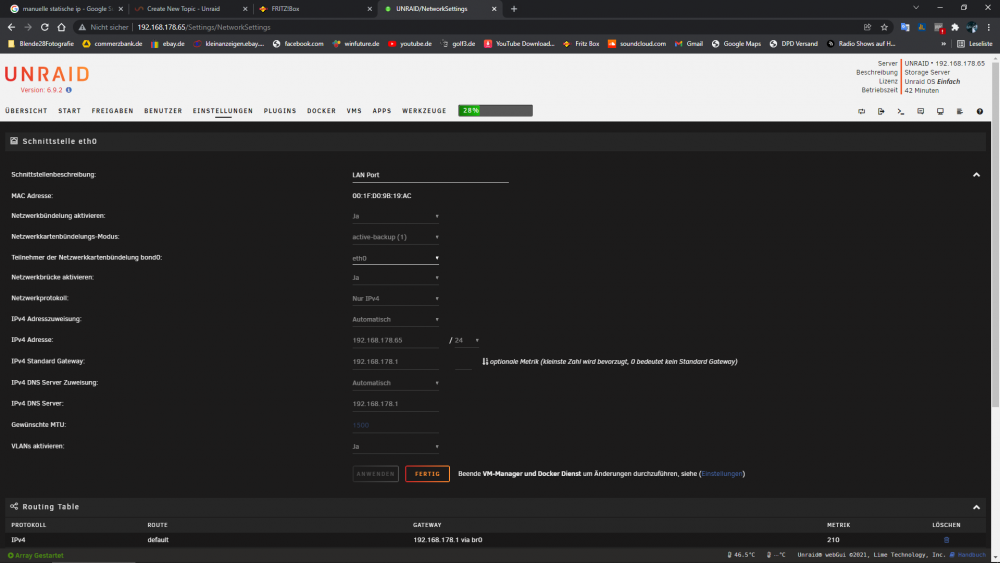1000x563 pixels.
Task: Open Netzwerkprotokoll dropdown
Action: [395, 298]
